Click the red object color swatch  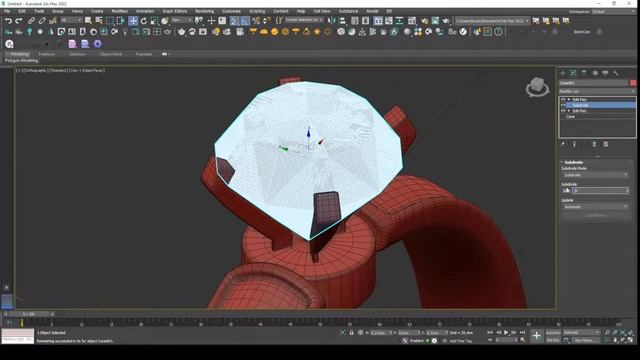coord(633,83)
